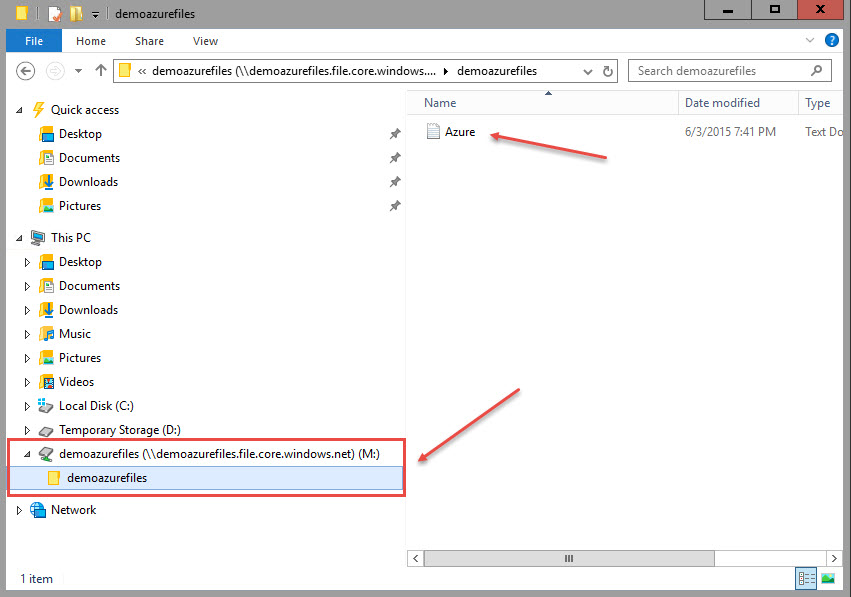This screenshot has height=597, width=851.
Task: Select the Music folder
Action: coord(75,334)
